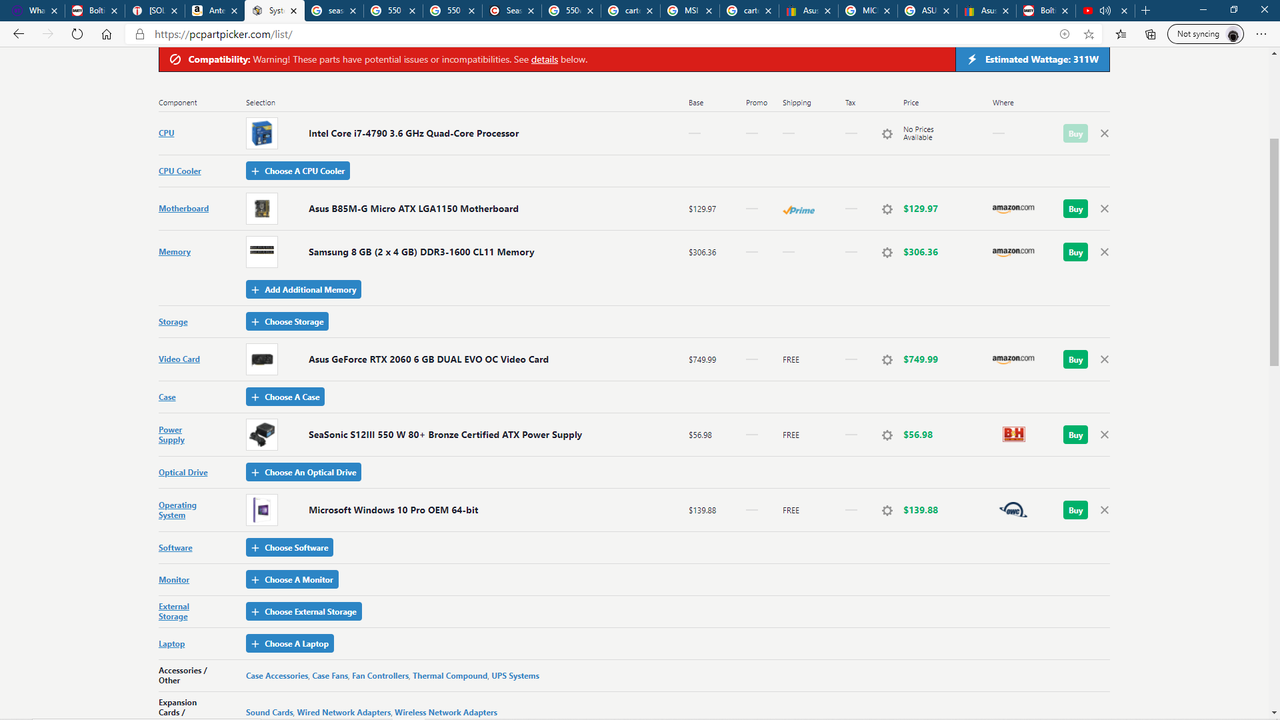The width and height of the screenshot is (1280, 720).
Task: Click the 'Not syncing' profile button
Action: pos(1205,34)
